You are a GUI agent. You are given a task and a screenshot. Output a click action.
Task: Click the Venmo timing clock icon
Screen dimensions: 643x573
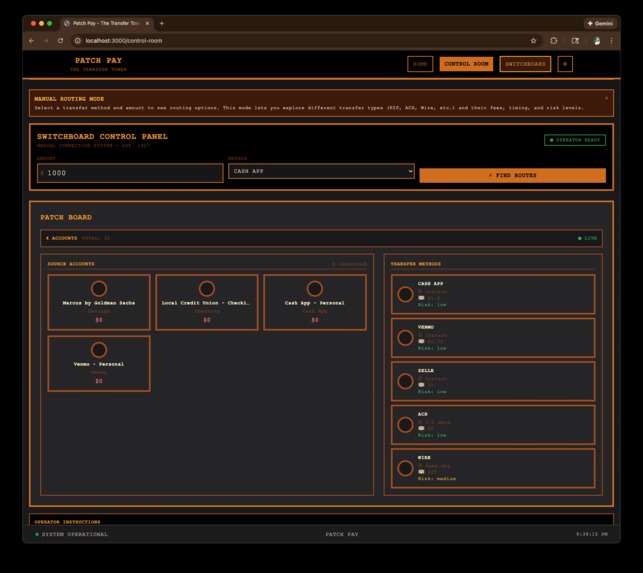point(420,335)
